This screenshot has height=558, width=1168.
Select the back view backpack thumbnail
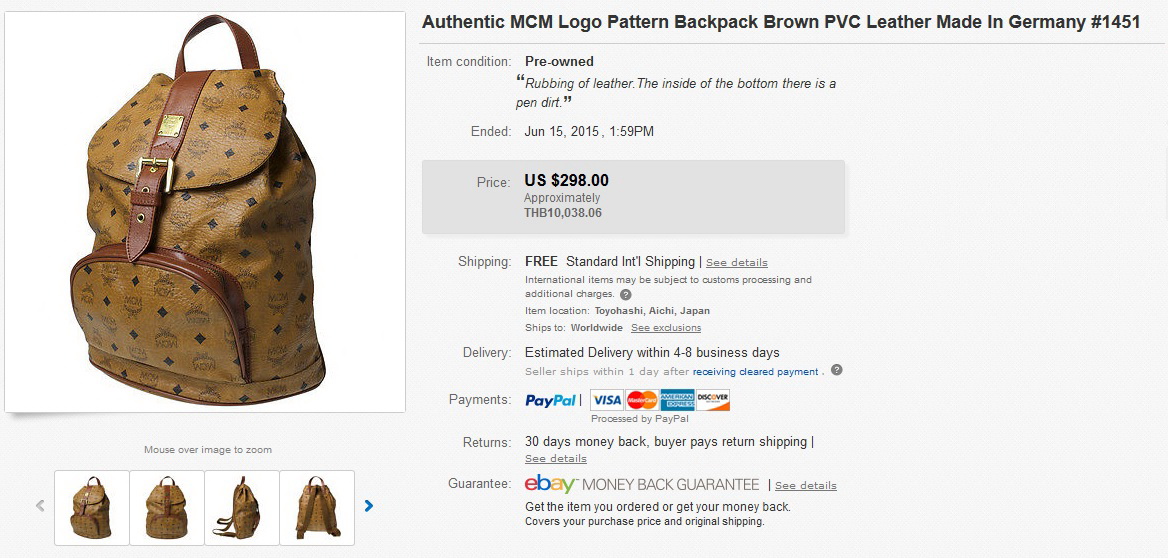tap(317, 507)
